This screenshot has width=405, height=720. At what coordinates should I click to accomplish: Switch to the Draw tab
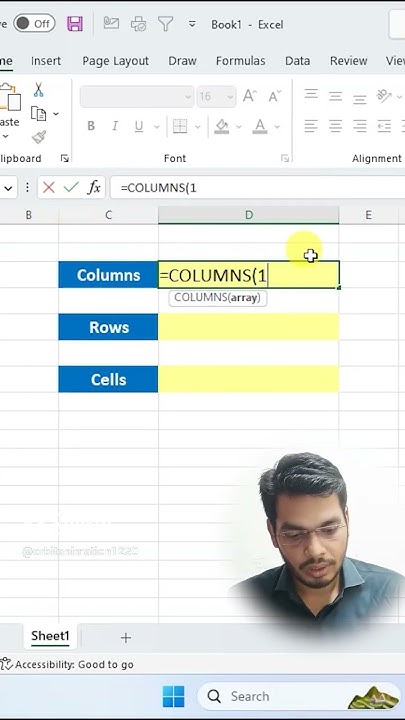coord(182,61)
